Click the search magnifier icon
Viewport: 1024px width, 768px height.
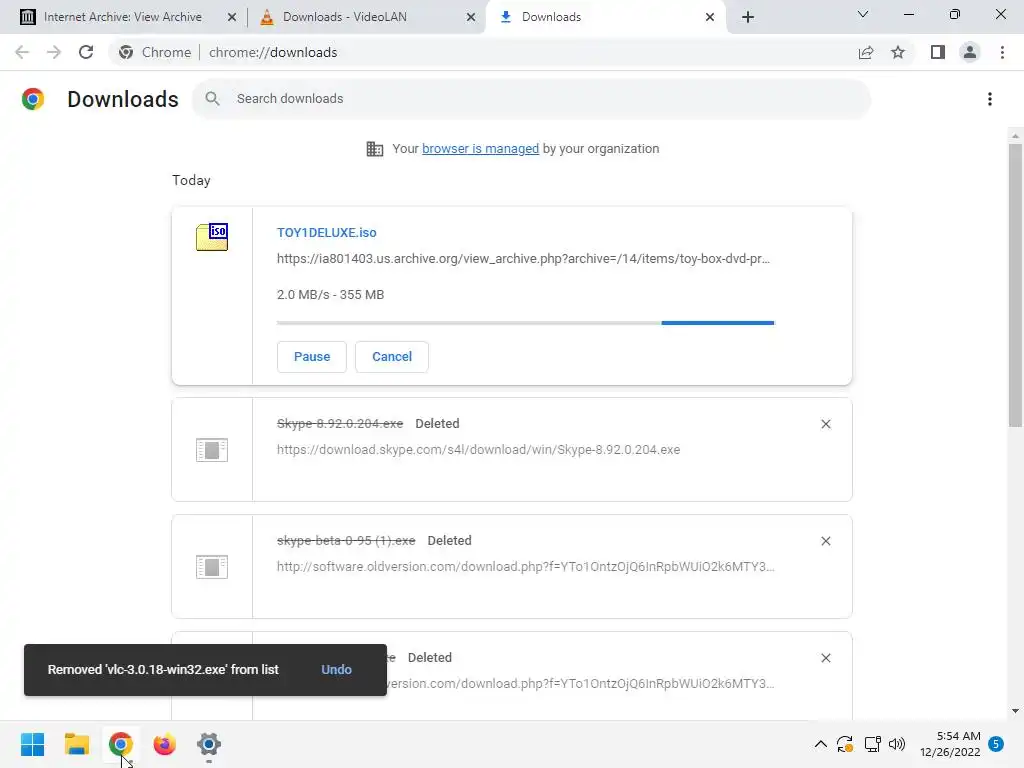pyautogui.click(x=212, y=99)
